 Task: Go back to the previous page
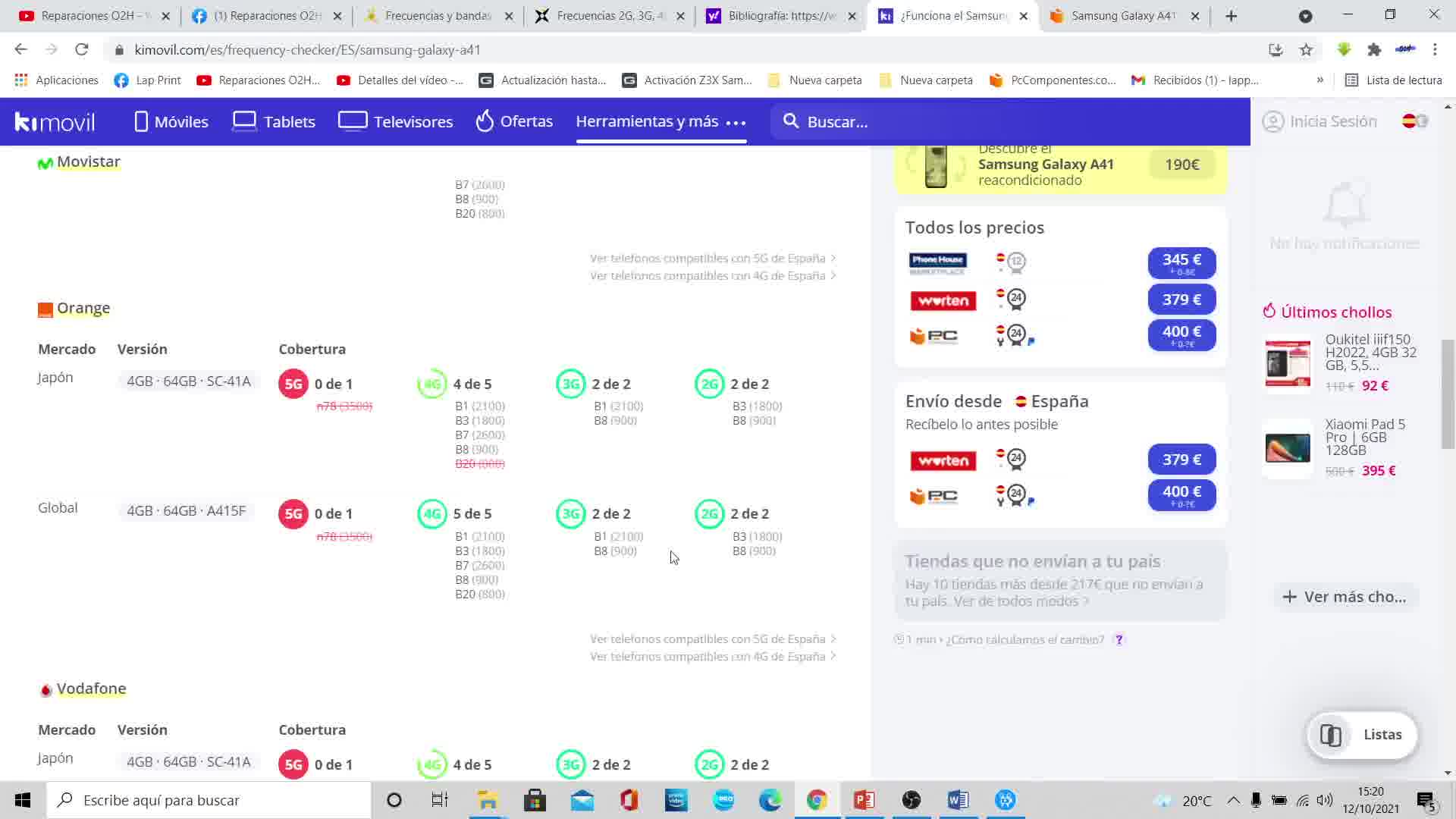(x=20, y=50)
